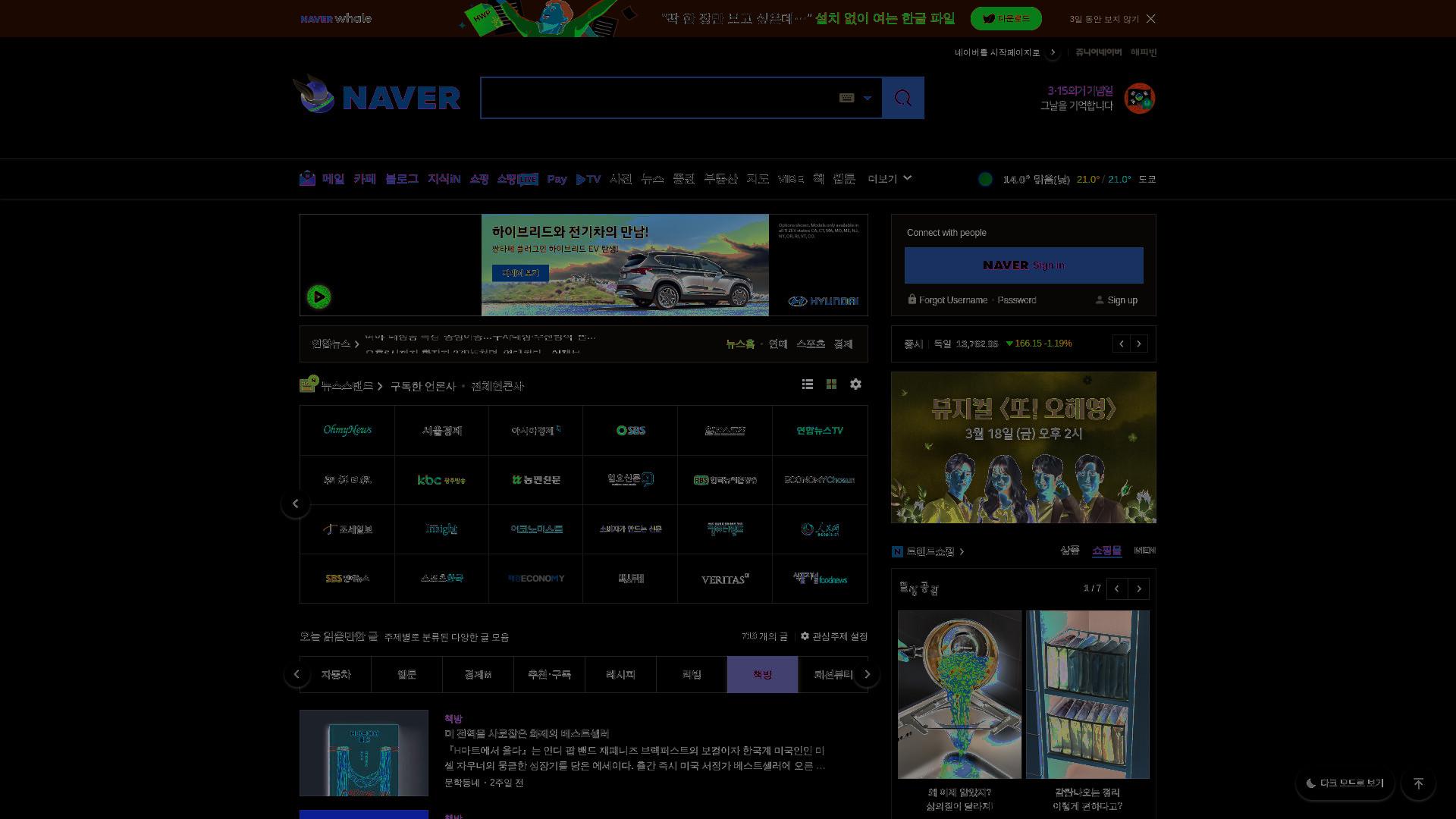Open 이코노미스트 publisher tile

coord(536,529)
